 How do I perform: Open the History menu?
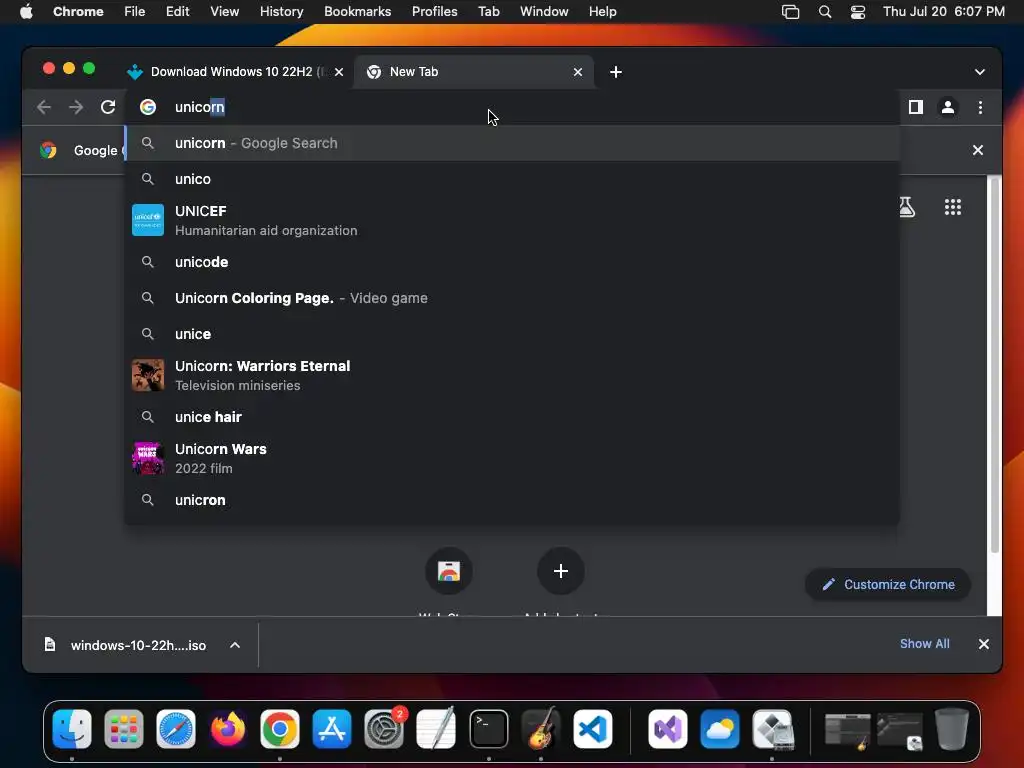point(281,12)
